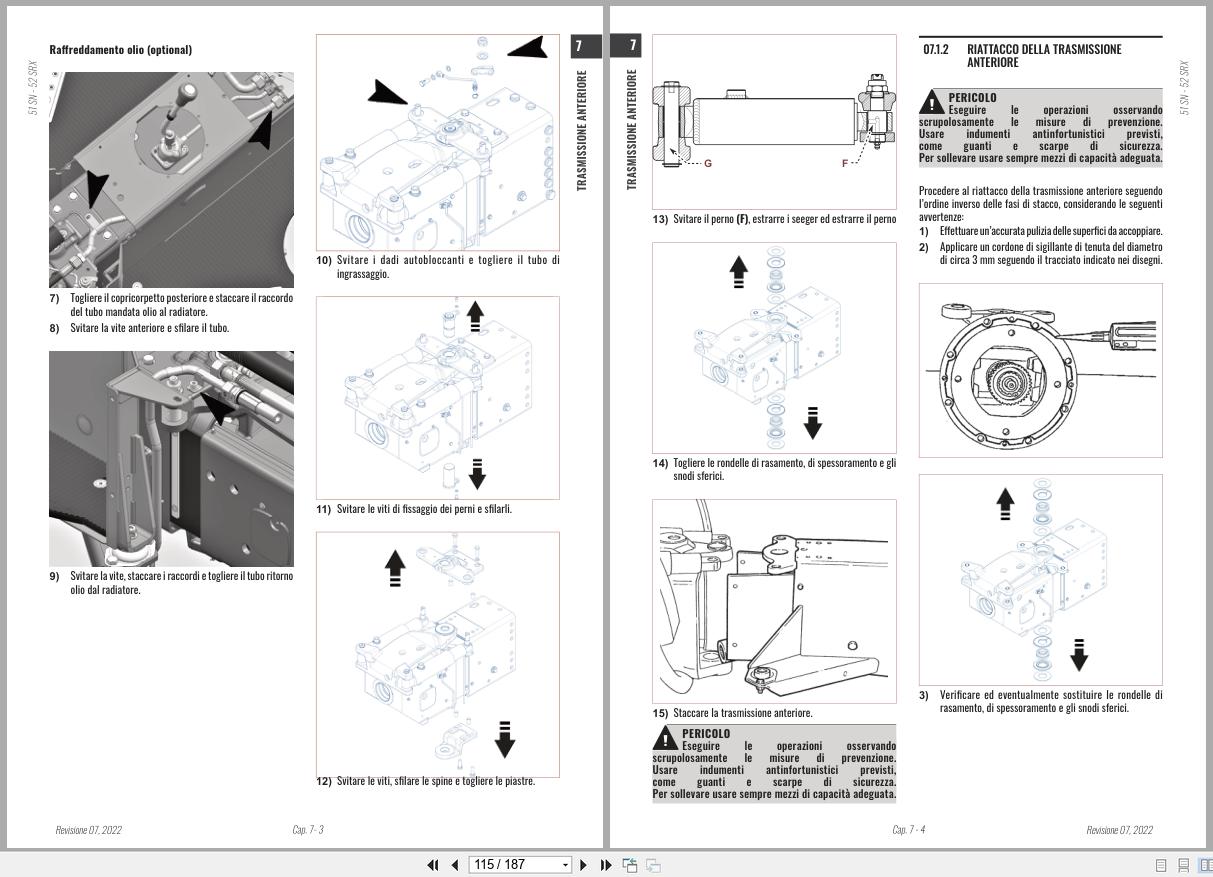
Task: Click the 'Cap. 7- 3' page footer
Action: (x=307, y=830)
